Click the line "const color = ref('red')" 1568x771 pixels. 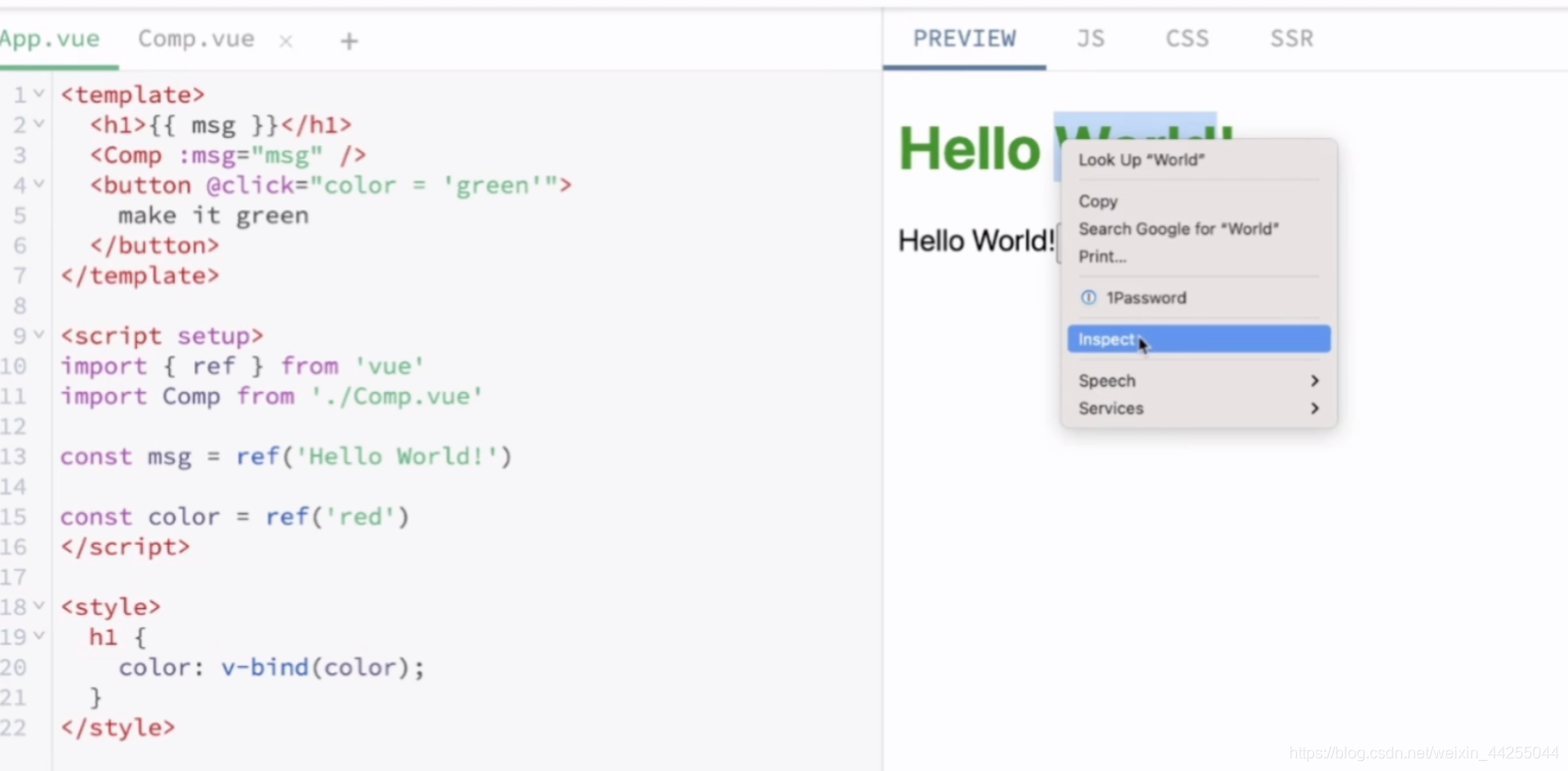[234, 517]
